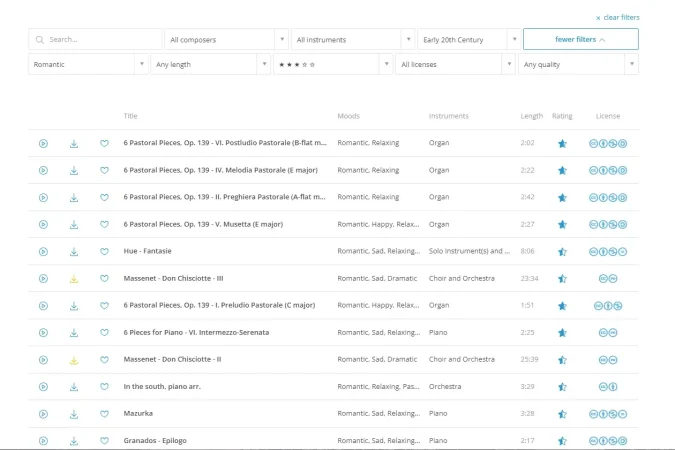Favorite the IV. Melodia Pastorale track
675x450 pixels.
104,171
